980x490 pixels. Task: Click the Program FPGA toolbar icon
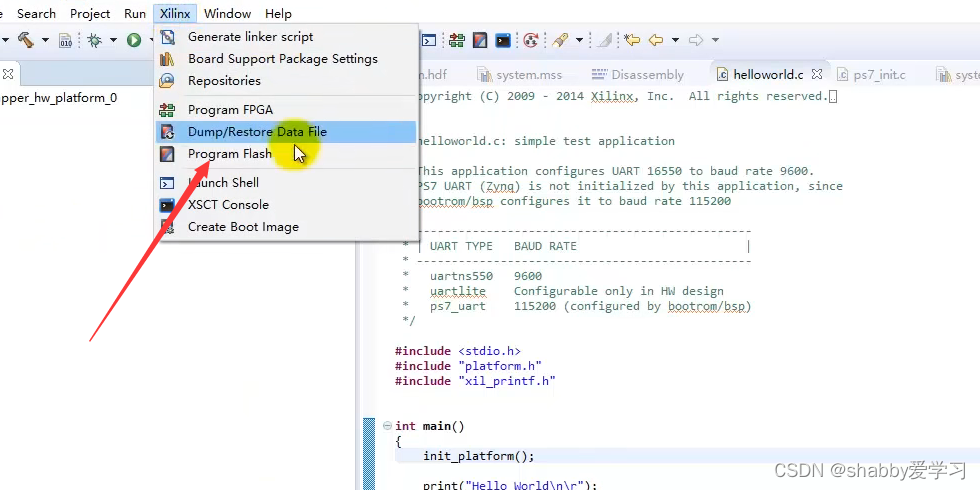point(457,41)
